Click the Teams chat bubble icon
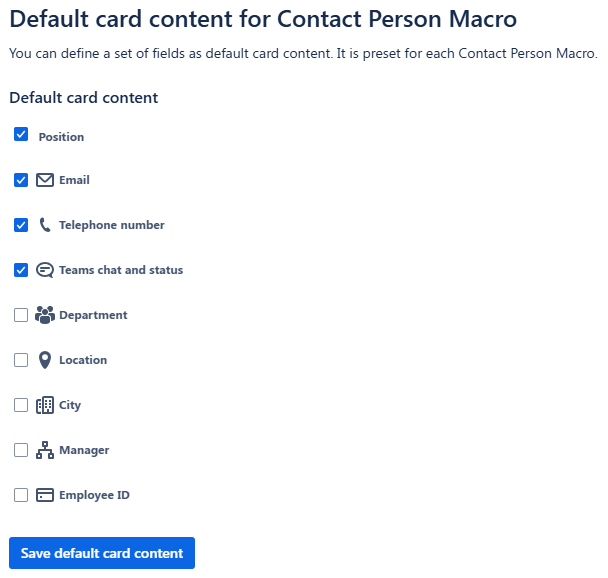 (x=44, y=270)
